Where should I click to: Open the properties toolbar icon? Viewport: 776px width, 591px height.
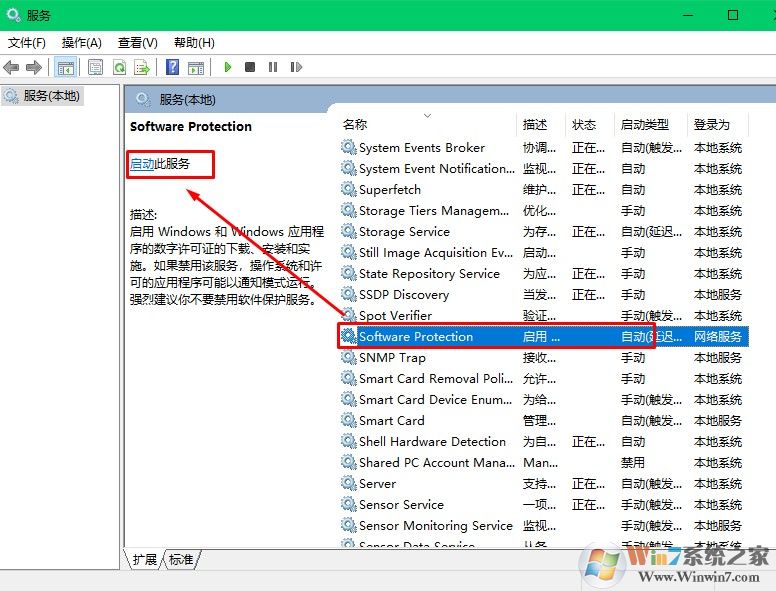95,67
